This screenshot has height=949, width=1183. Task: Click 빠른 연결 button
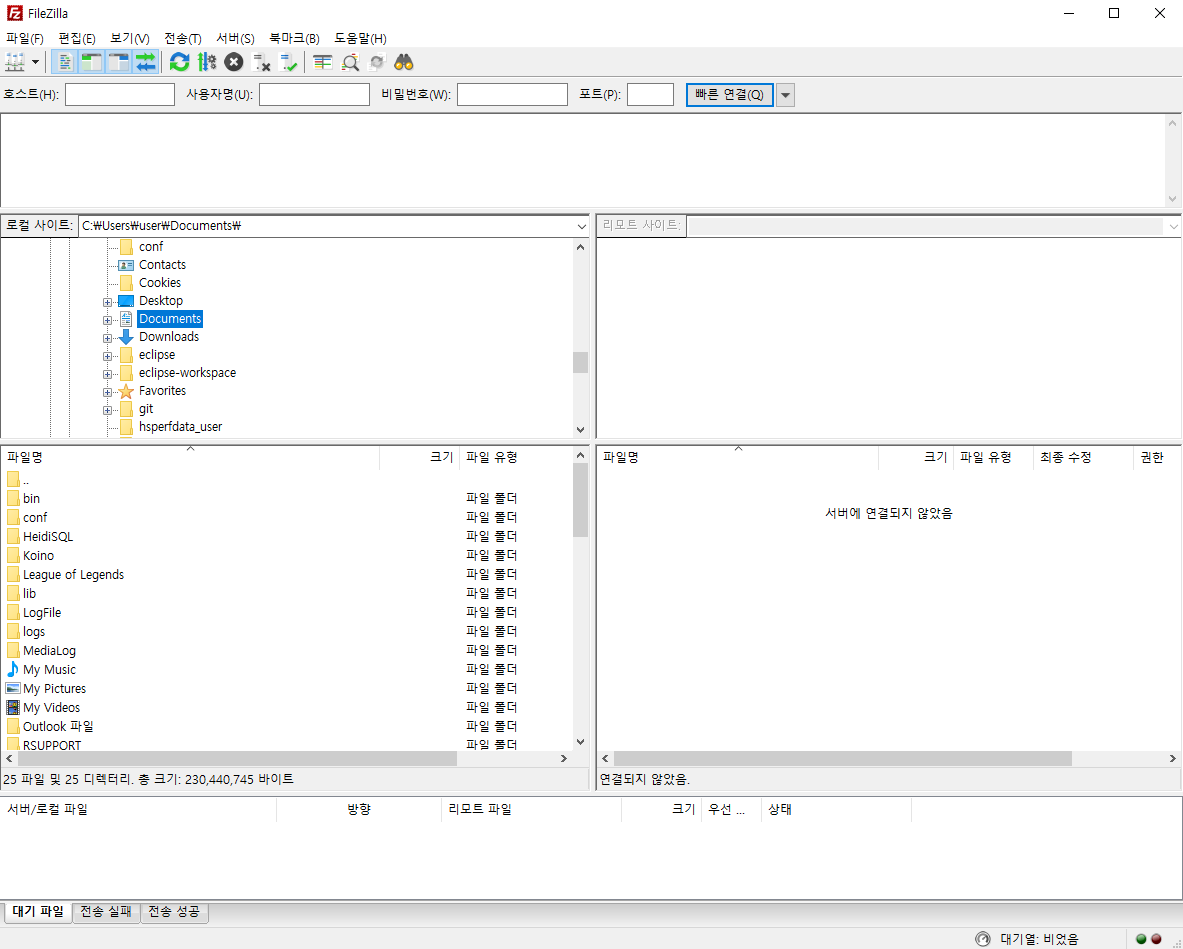[730, 94]
